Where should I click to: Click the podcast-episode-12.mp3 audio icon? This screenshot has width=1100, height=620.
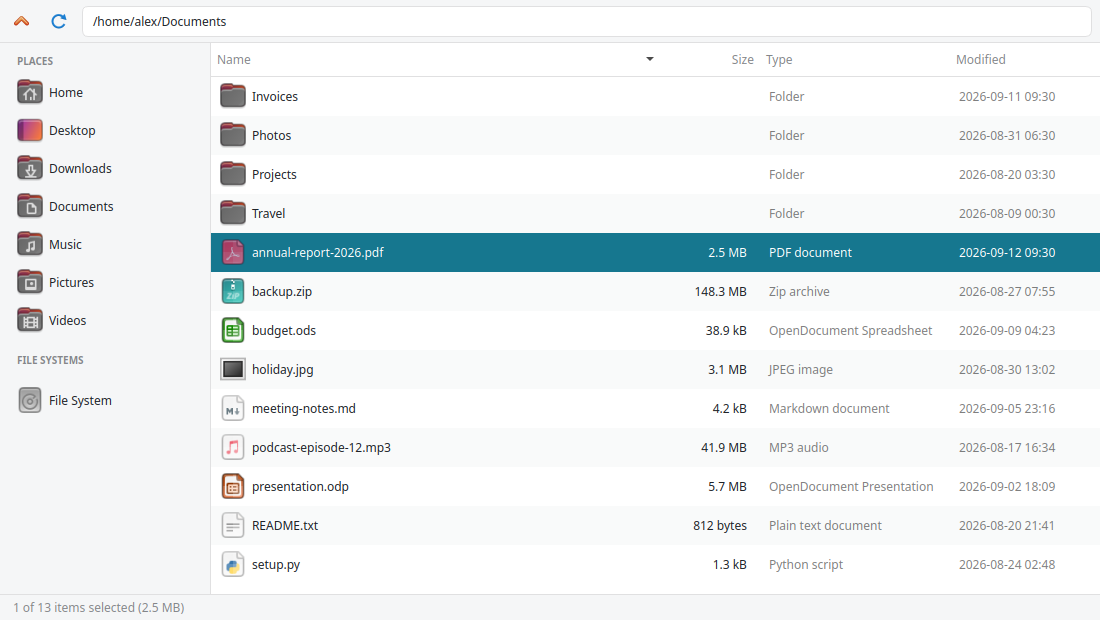(232, 447)
